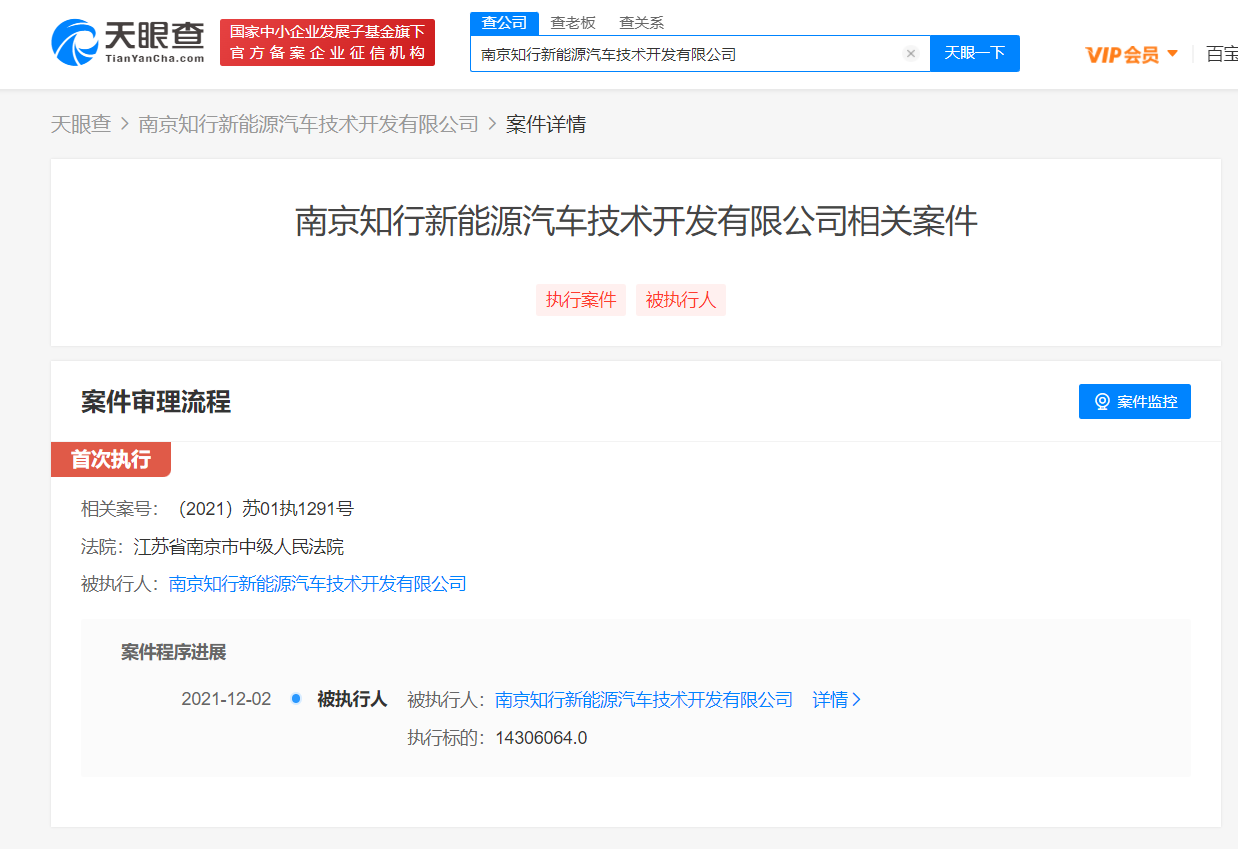1238x849 pixels.
Task: Click 江苏省南京市中级人民法院 text
Action: tap(239, 547)
